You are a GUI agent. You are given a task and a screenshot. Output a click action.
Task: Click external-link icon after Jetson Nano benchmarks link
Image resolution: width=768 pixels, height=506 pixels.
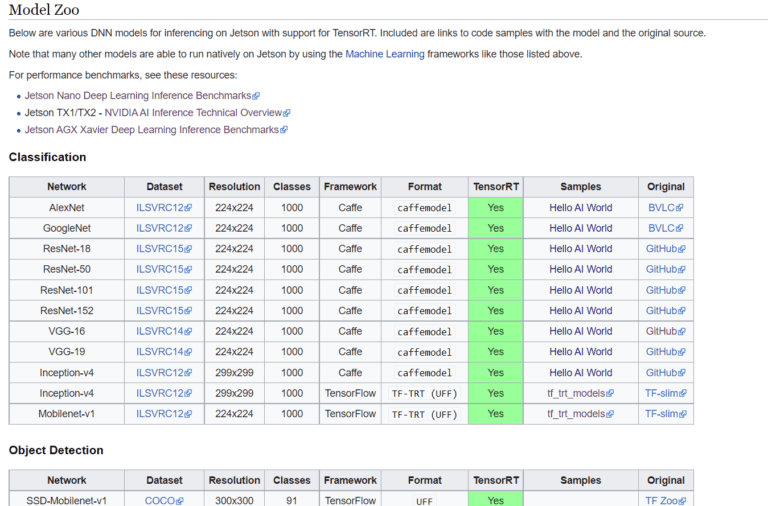(256, 97)
